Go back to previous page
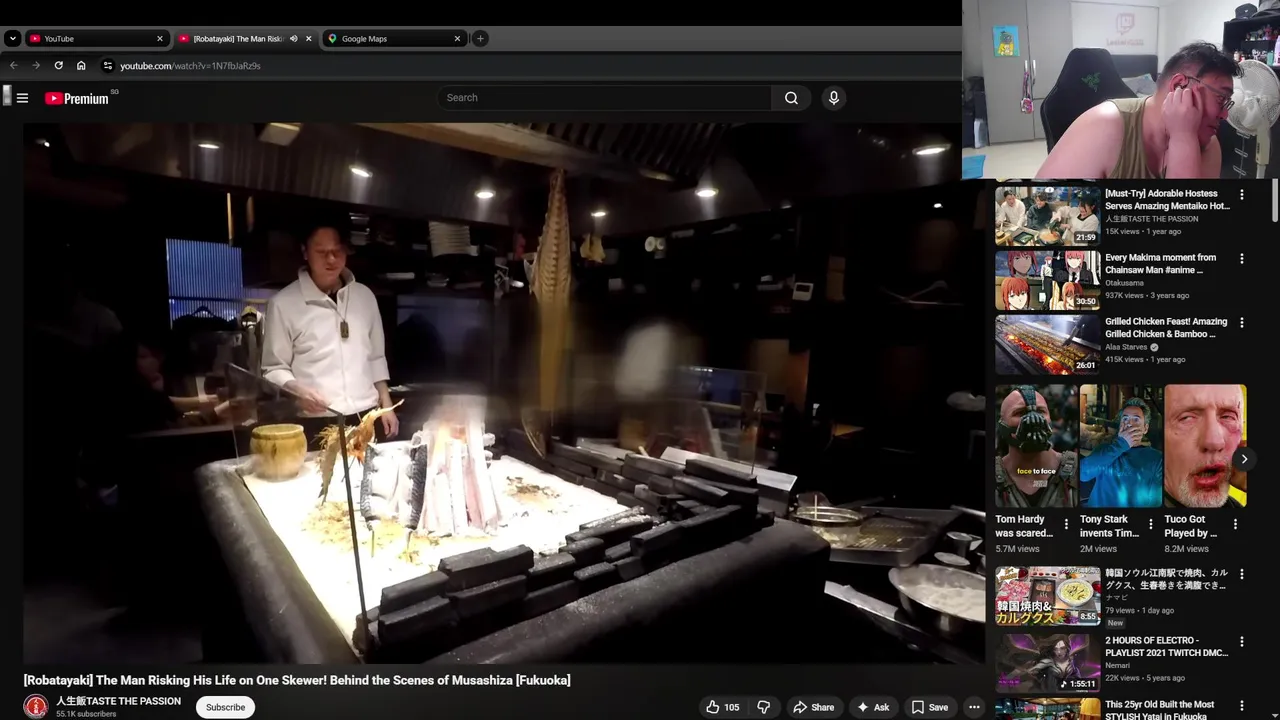The height and width of the screenshot is (720, 1280). [14, 66]
